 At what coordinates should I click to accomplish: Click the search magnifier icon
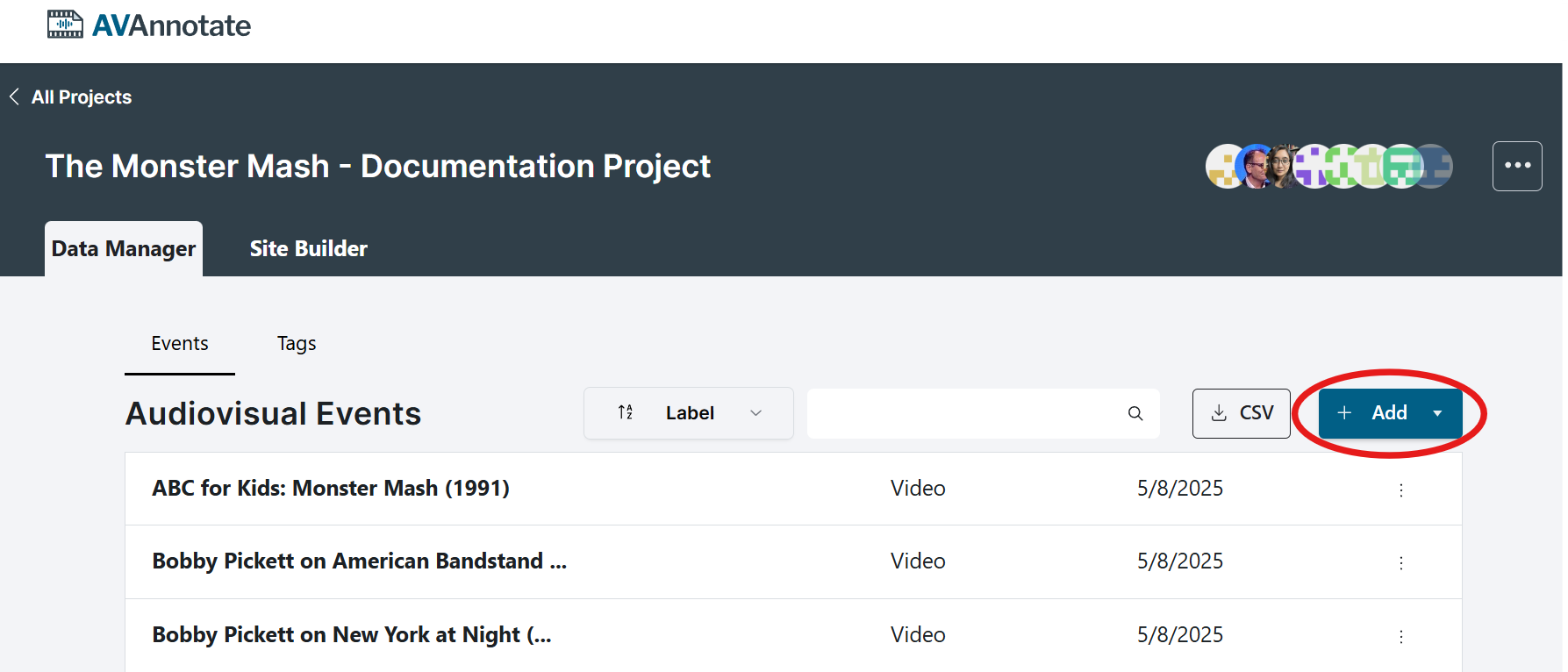tap(1135, 413)
